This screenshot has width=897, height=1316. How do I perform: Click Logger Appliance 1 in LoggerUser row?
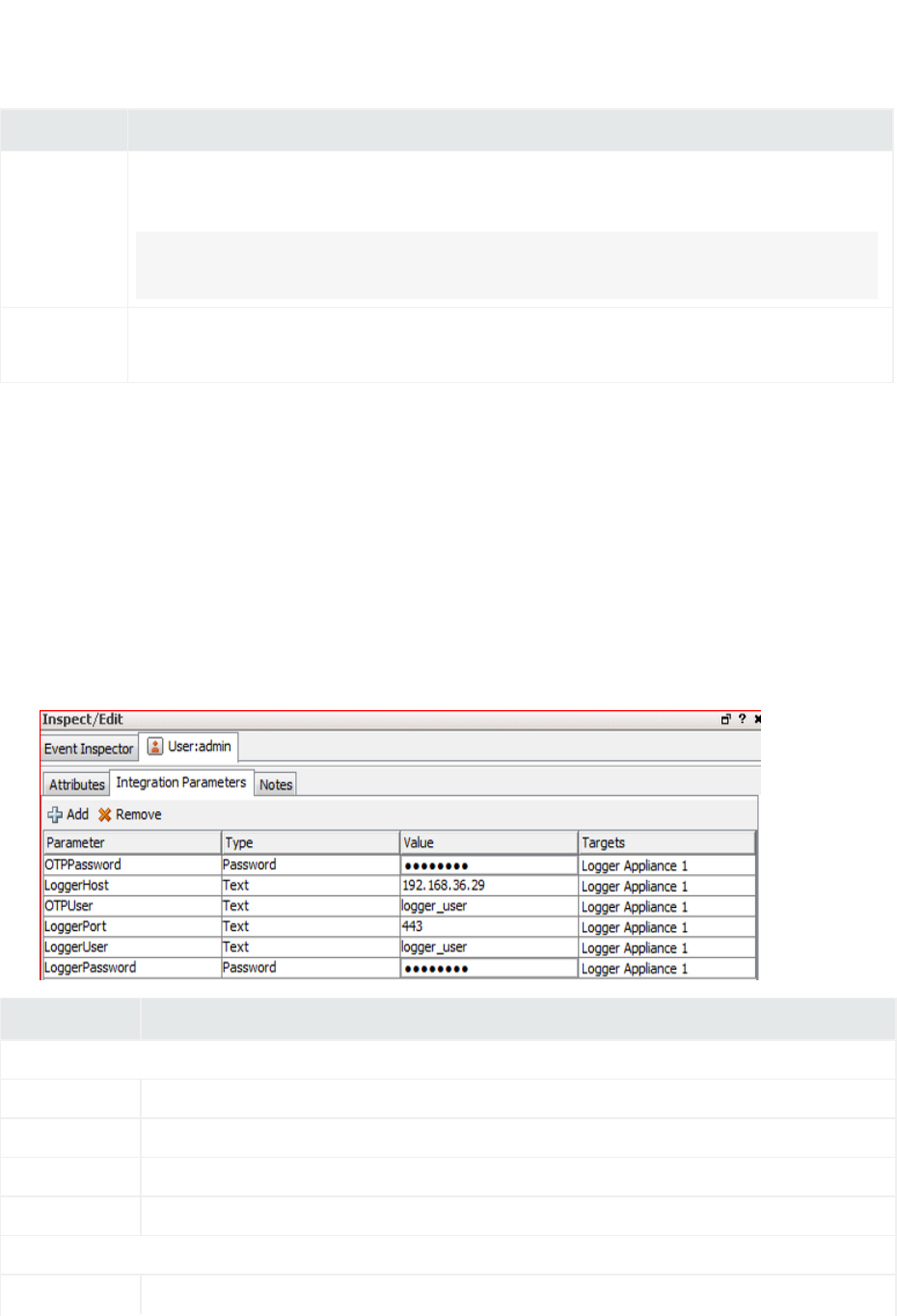(666, 947)
